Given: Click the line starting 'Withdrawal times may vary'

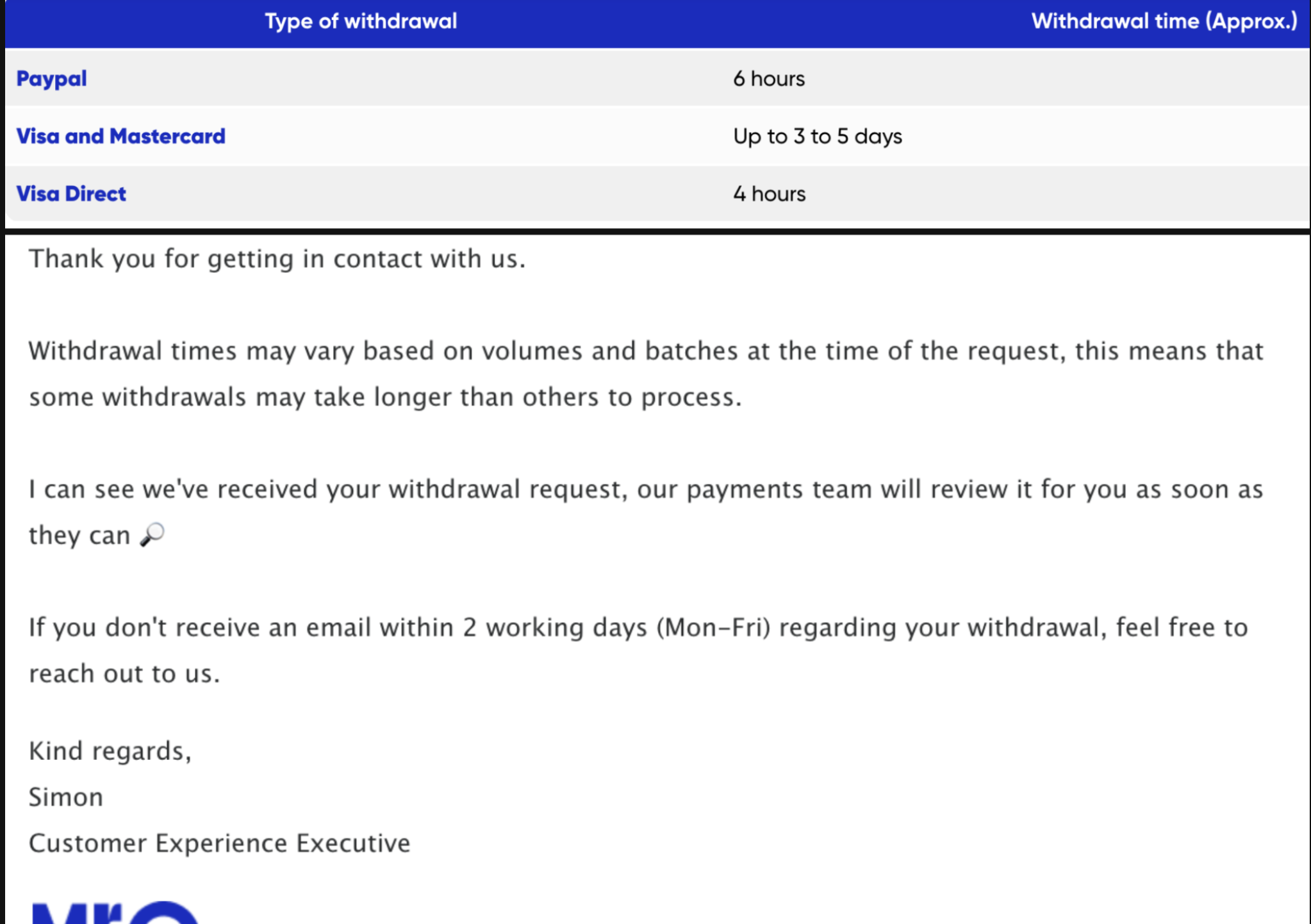Looking at the screenshot, I should pos(646,351).
